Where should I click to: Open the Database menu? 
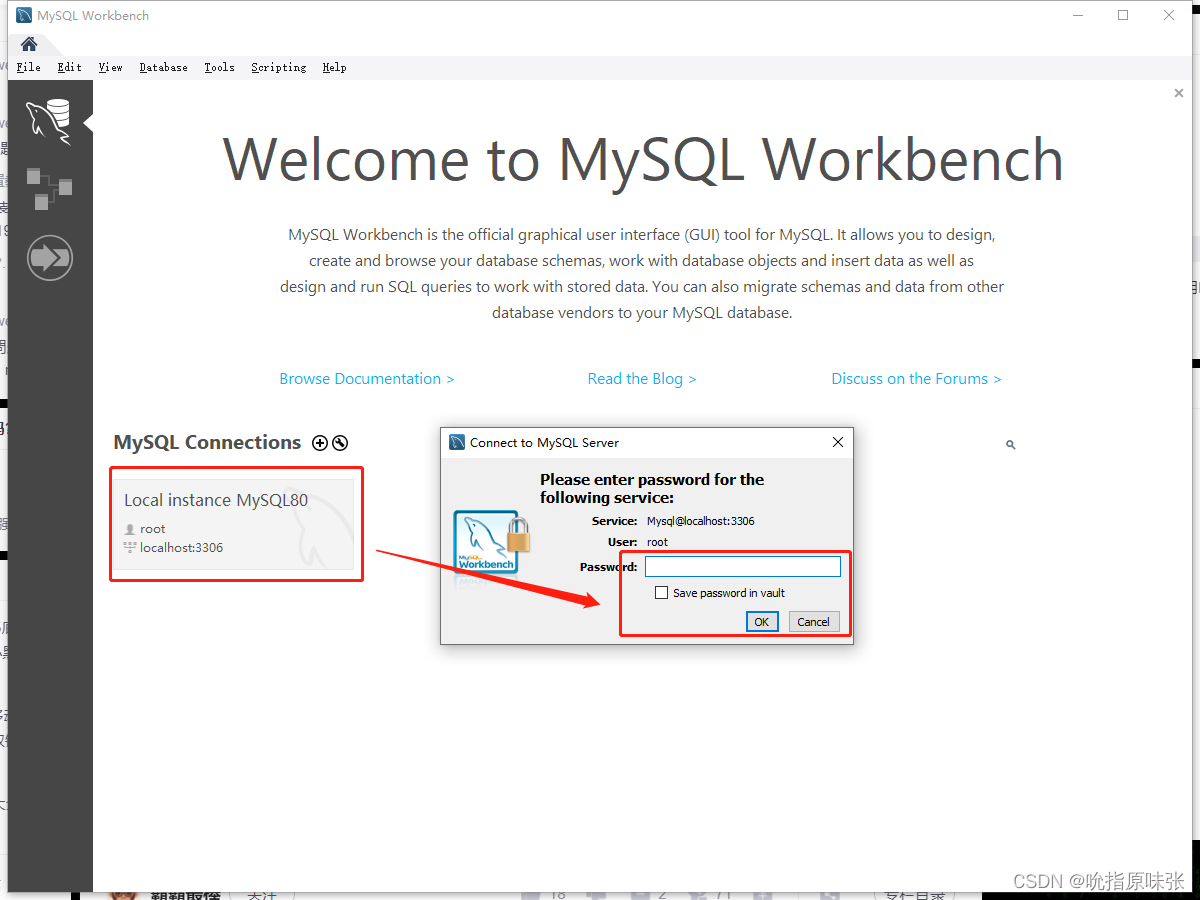164,67
